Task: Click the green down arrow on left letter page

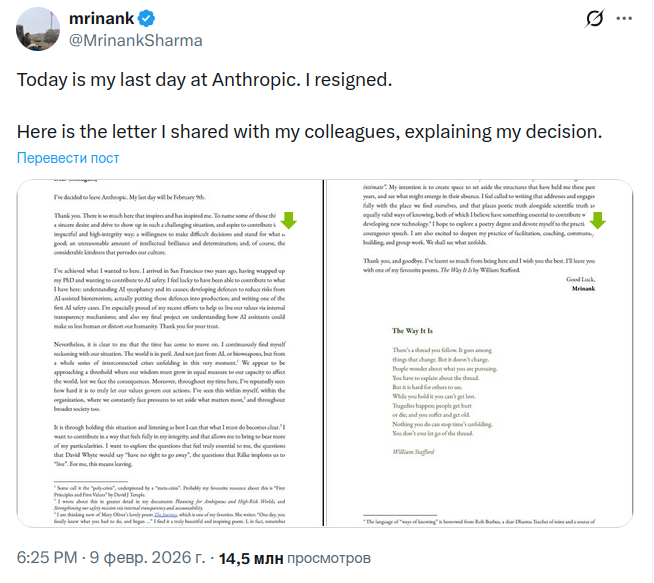Action: (288, 221)
